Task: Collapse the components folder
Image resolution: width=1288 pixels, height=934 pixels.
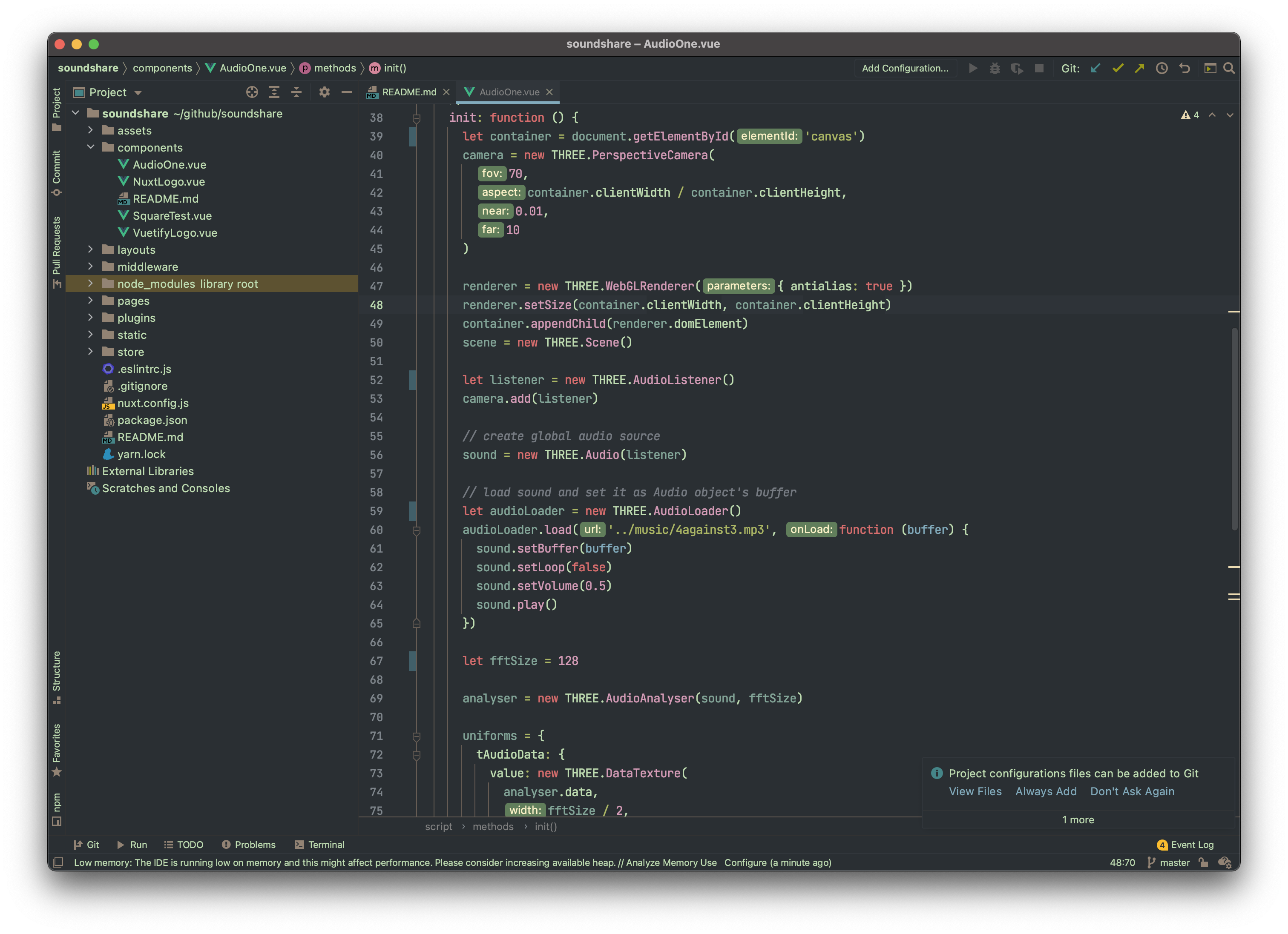Action: point(90,147)
